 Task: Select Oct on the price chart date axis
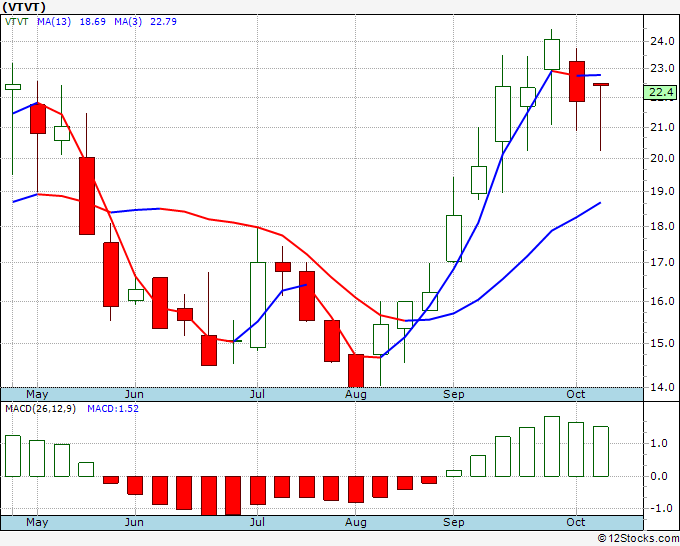(x=575, y=394)
